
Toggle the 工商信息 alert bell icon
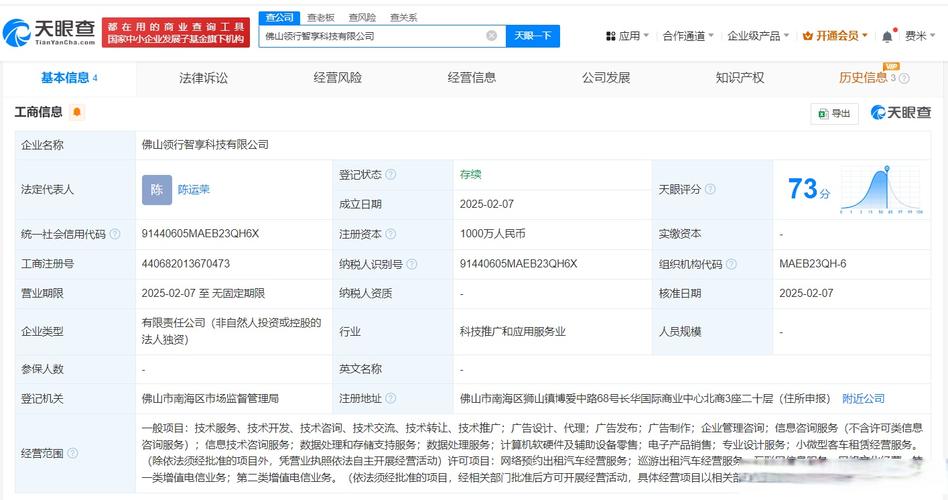[x=77, y=112]
